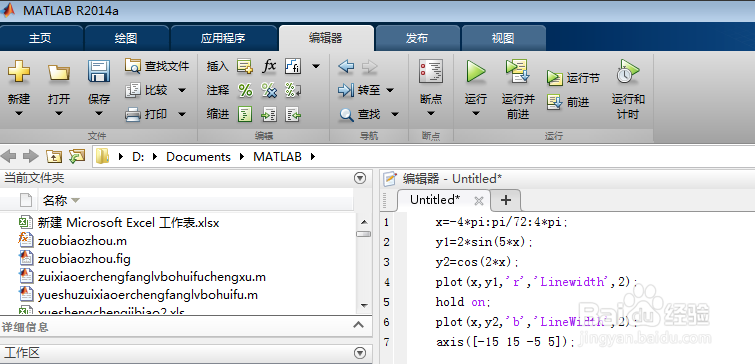
Task: Click the Save (保存) floppy disk icon
Action: click(99, 71)
